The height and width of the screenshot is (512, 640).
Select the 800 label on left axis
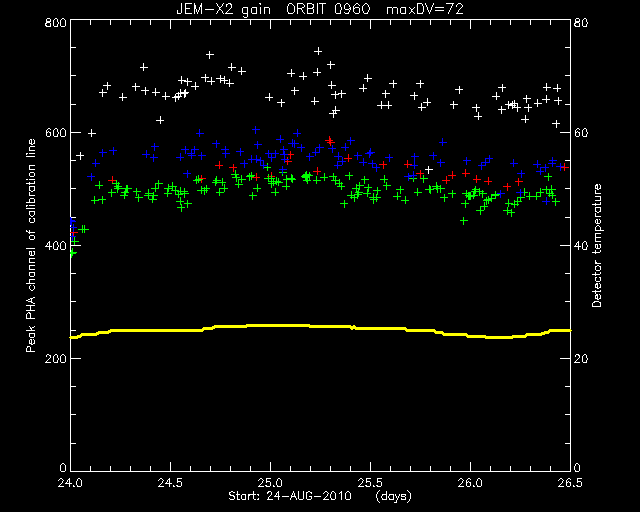coord(56,22)
